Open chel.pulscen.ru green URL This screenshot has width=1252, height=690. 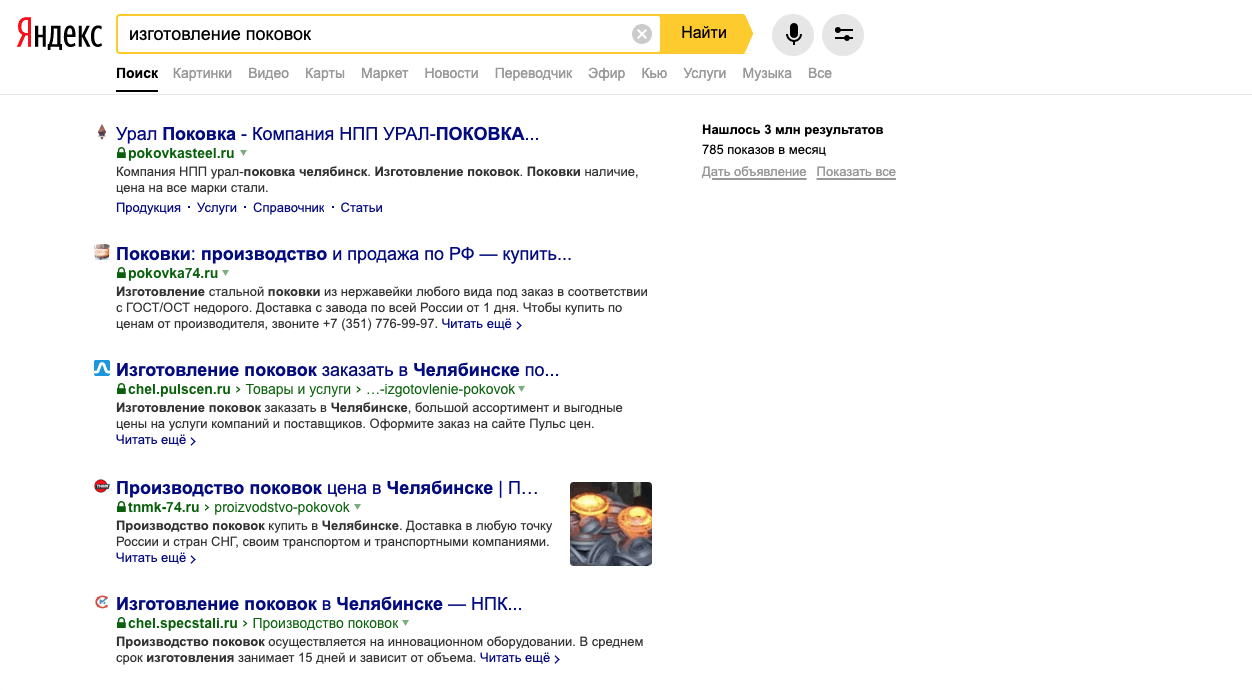180,389
